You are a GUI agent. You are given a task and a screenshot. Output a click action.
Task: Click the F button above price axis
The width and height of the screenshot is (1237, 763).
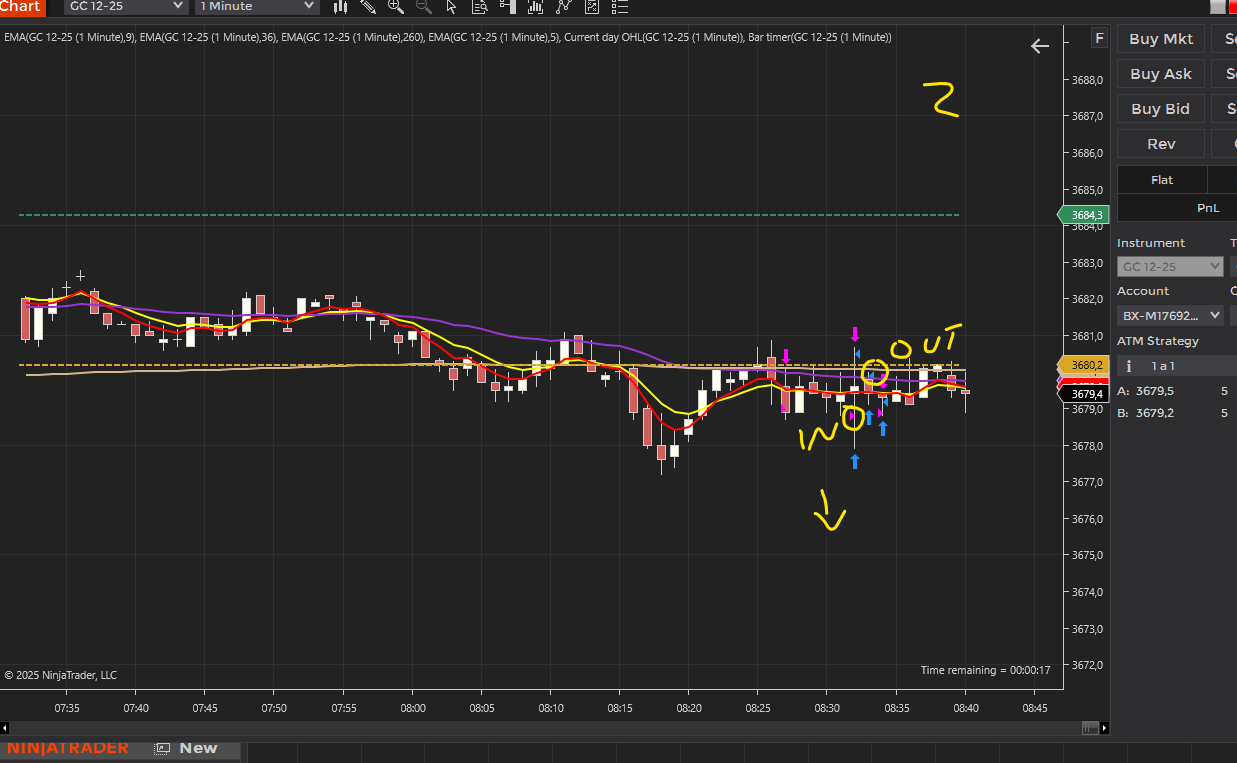1100,39
